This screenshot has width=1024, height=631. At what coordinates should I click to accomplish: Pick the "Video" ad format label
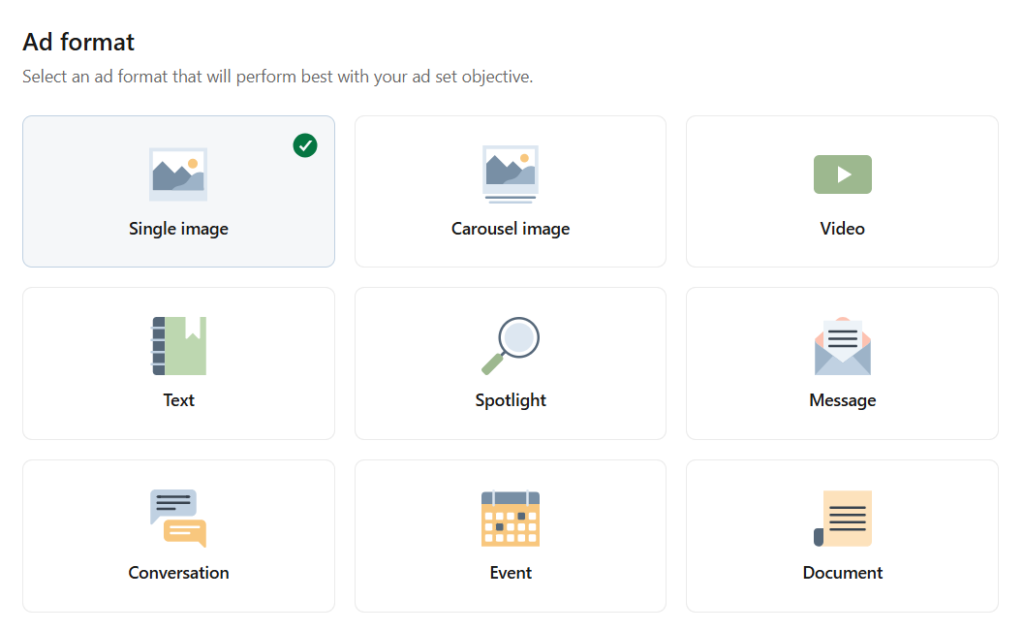pos(842,229)
